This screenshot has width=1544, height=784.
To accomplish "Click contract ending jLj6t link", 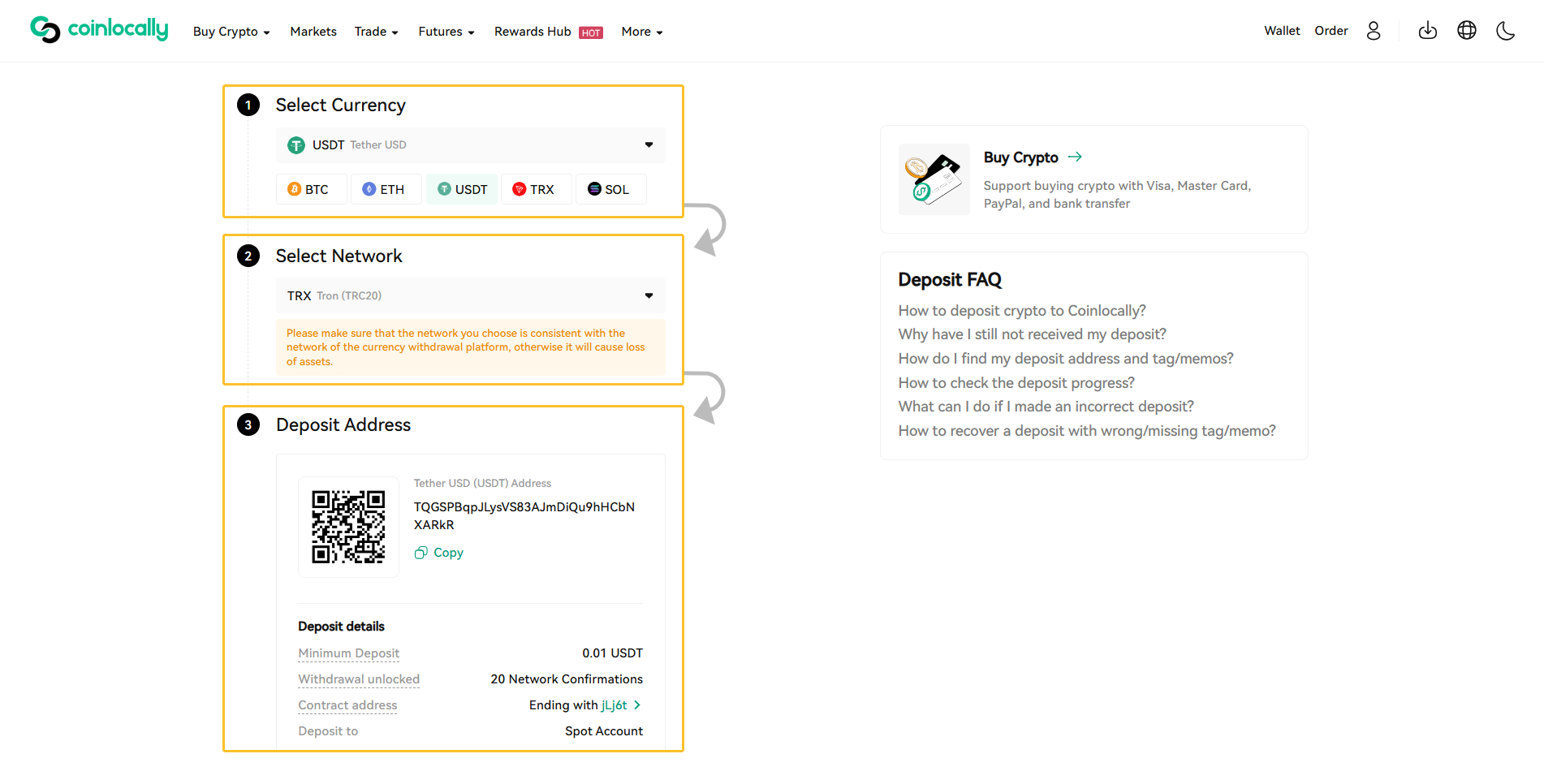I will (x=614, y=705).
